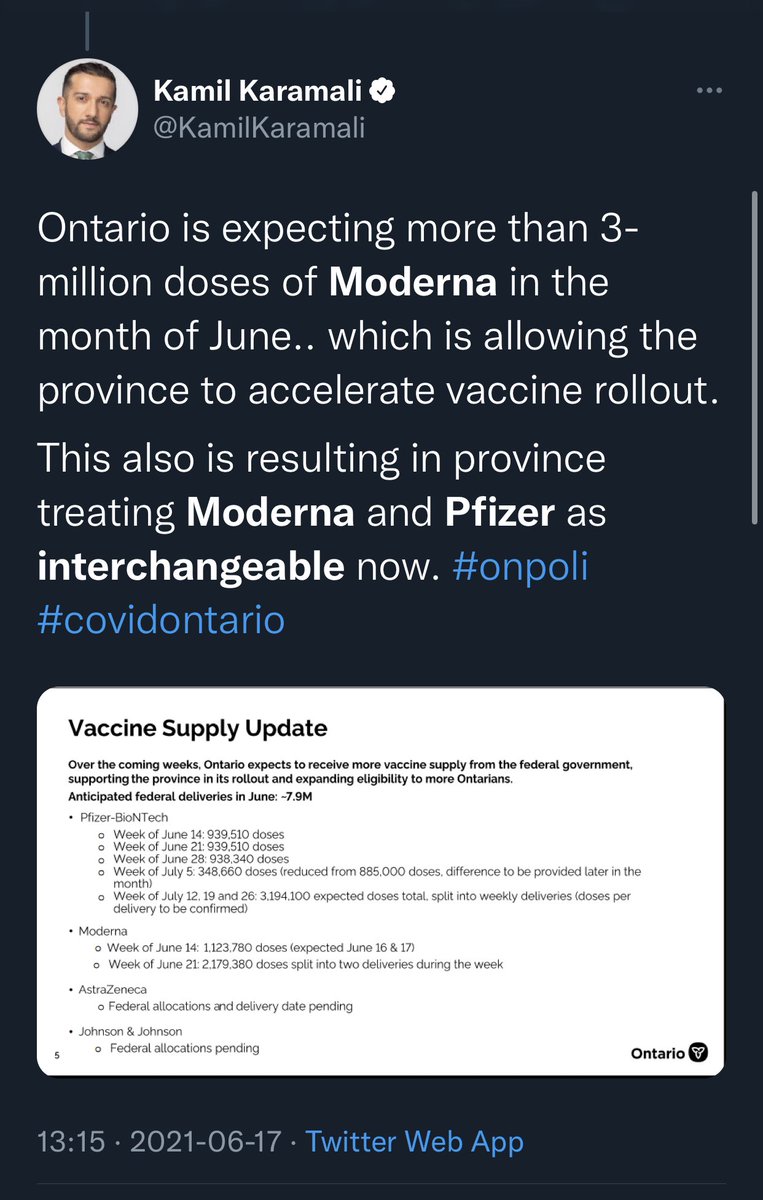Click the Kamil Karamali display name
The height and width of the screenshot is (1200, 763).
click(x=257, y=92)
